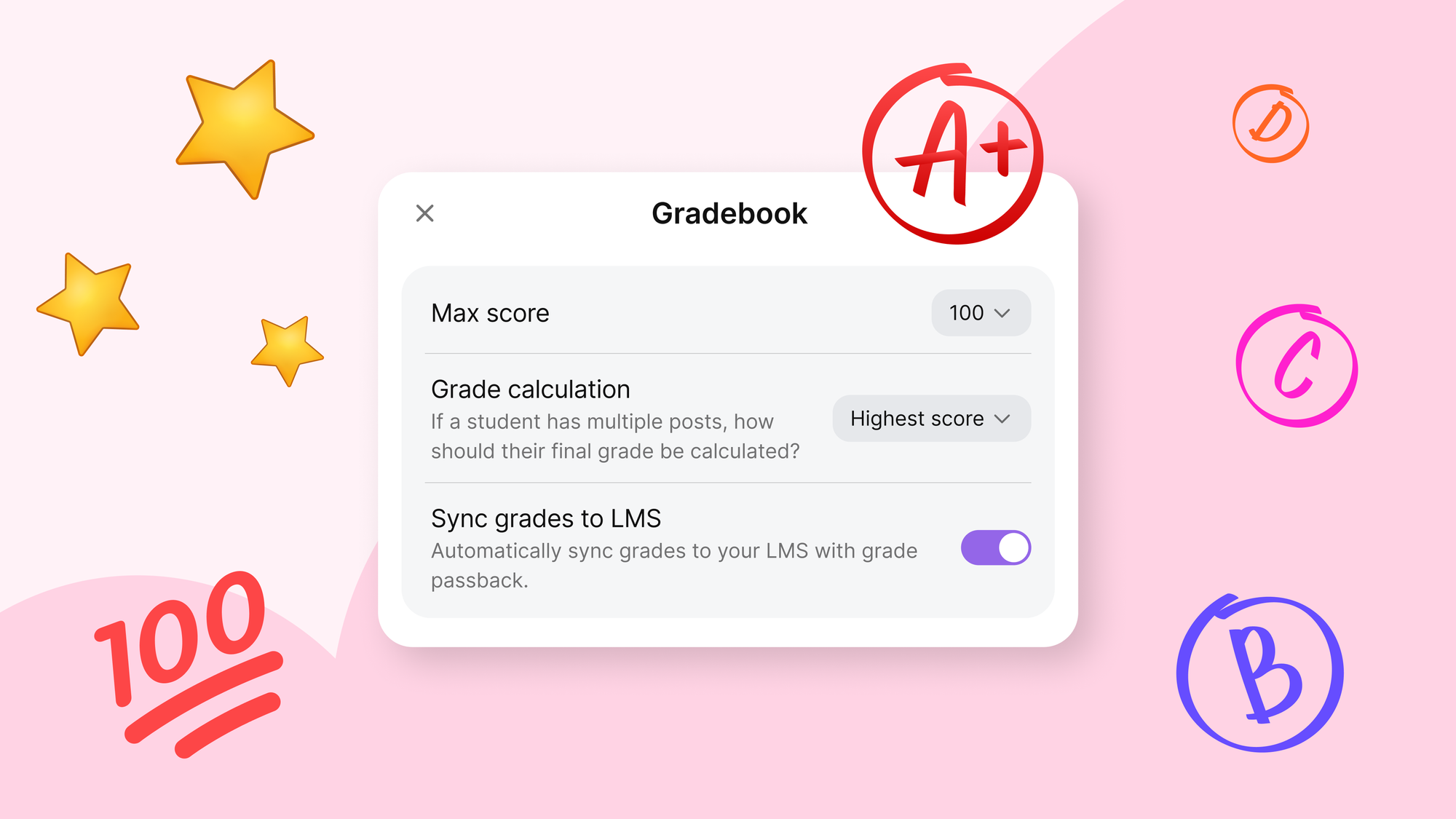
Task: Expand the Max score dropdown
Action: point(980,313)
